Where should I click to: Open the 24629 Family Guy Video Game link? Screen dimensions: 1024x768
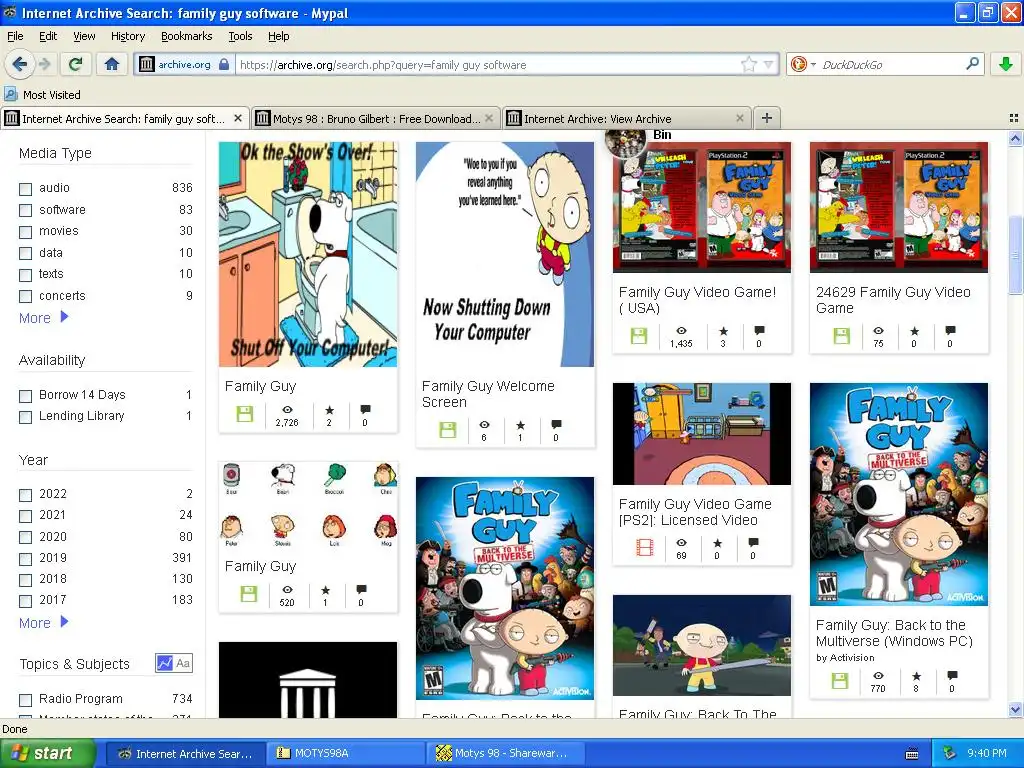(893, 300)
